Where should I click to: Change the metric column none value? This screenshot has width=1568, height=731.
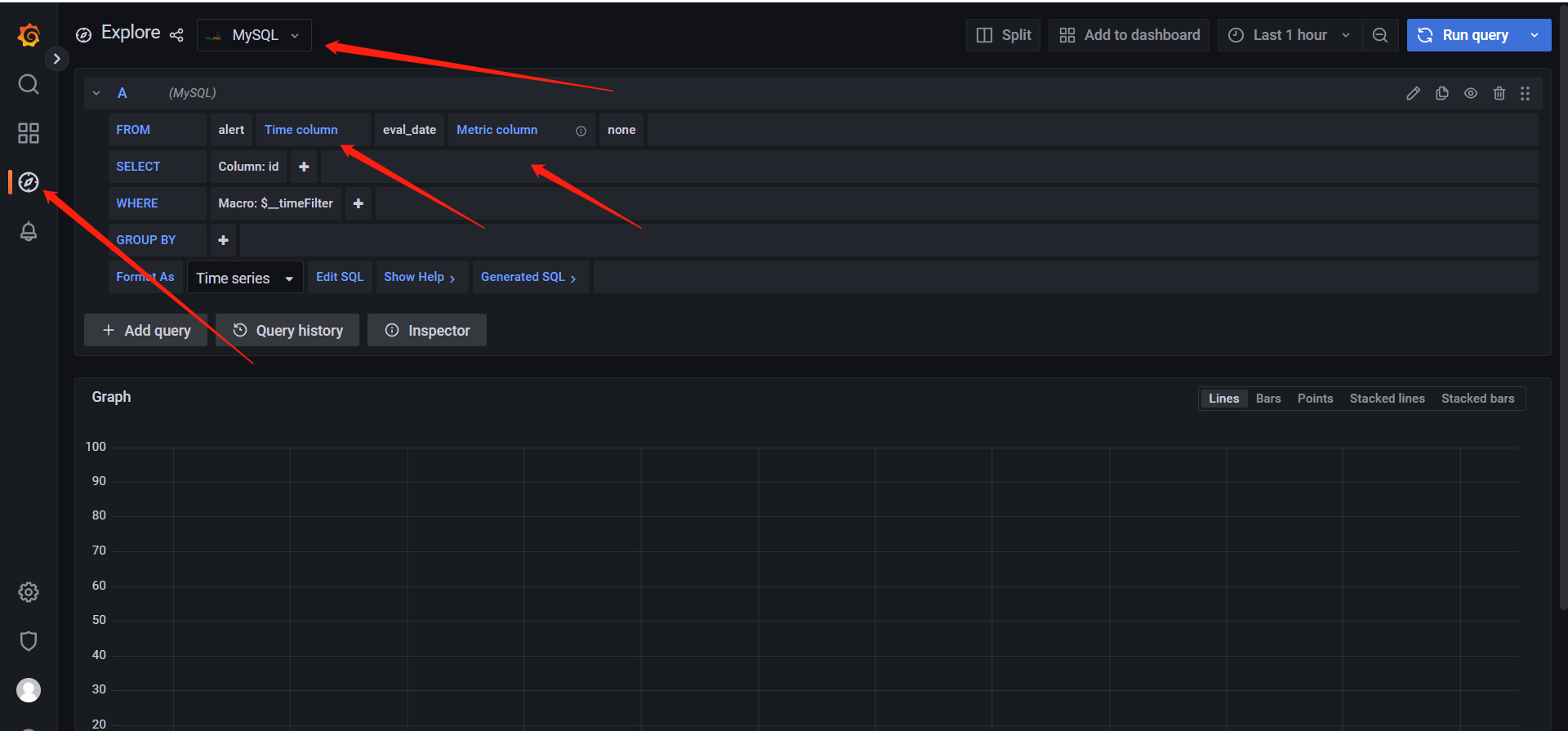(x=621, y=130)
